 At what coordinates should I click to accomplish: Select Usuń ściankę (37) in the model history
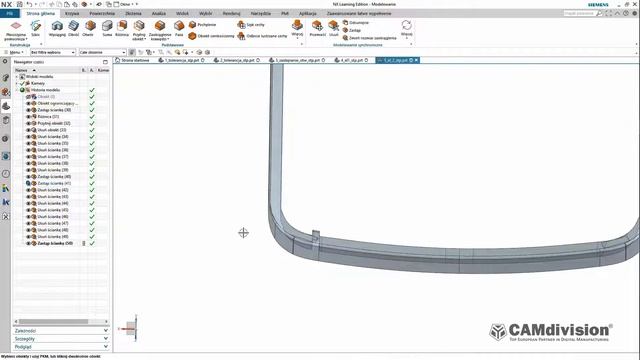(53, 157)
